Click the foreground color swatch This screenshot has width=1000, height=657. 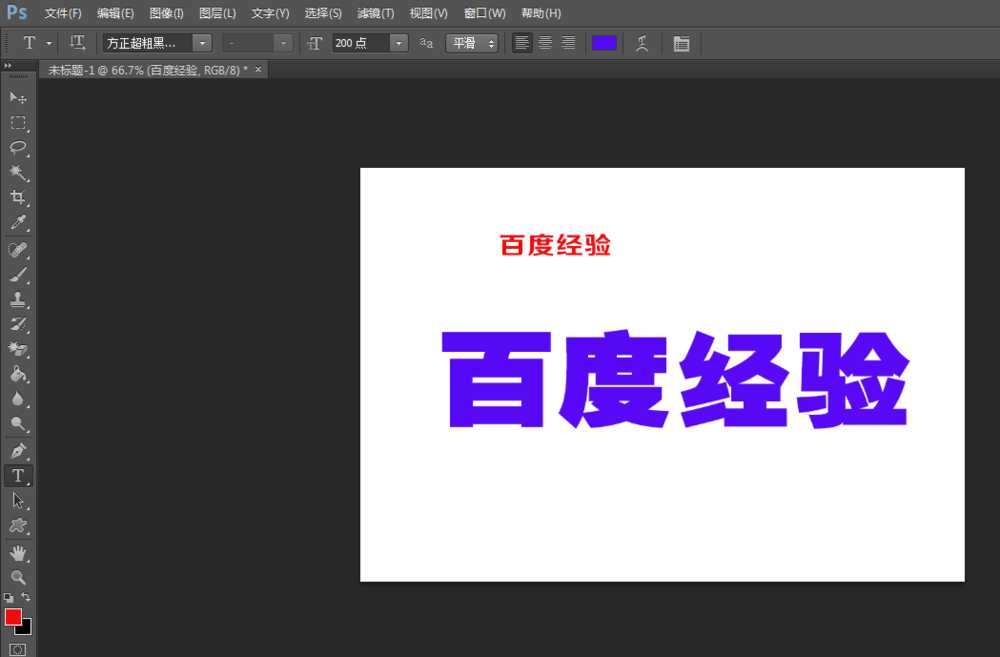coord(14,617)
